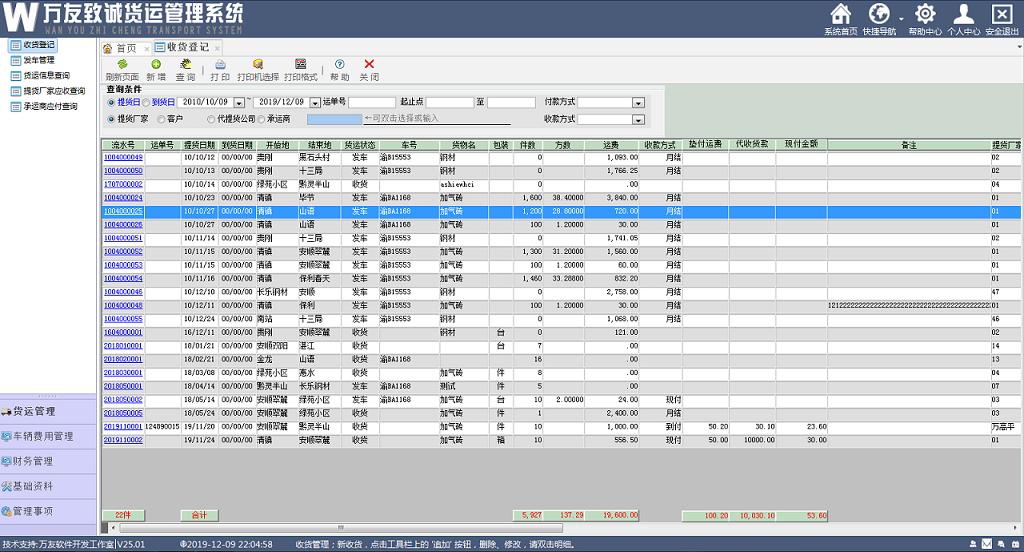The width and height of the screenshot is (1024, 552).
Task: Click the 查询 search toolbar icon
Action: coord(185,64)
